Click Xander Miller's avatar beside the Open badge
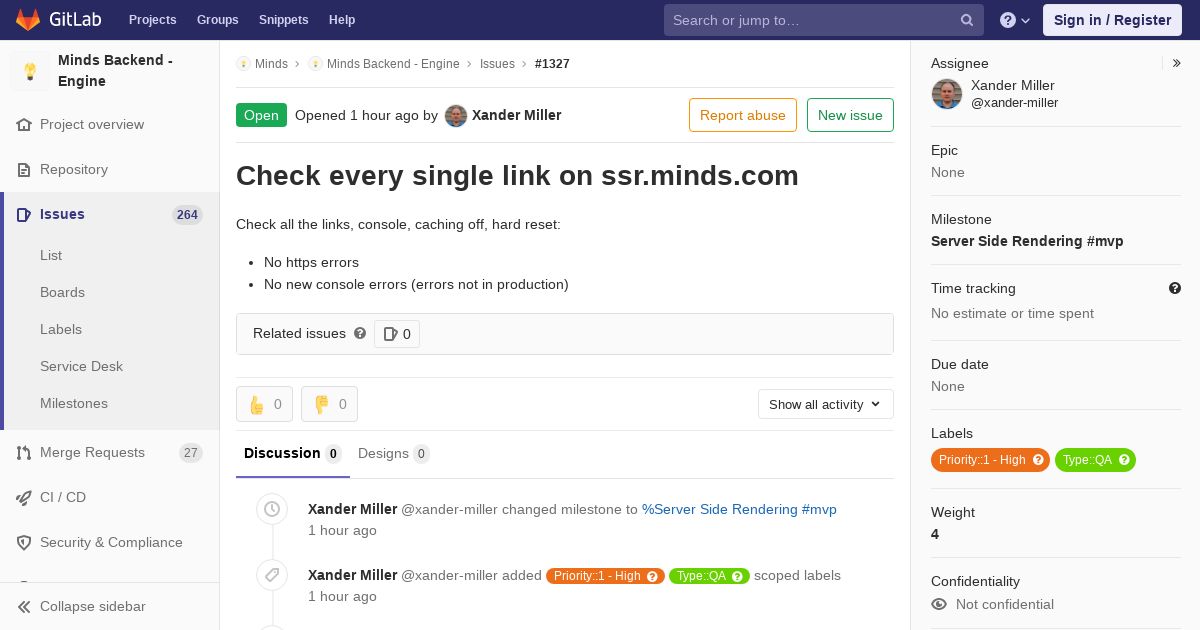 coord(456,116)
